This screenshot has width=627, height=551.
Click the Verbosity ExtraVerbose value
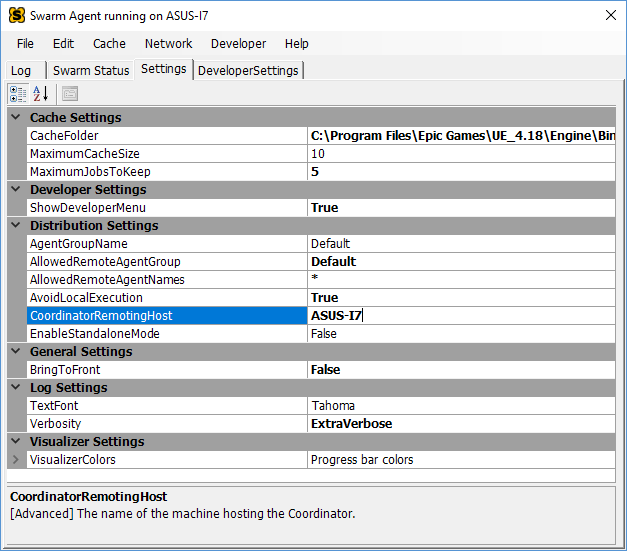[461, 424]
